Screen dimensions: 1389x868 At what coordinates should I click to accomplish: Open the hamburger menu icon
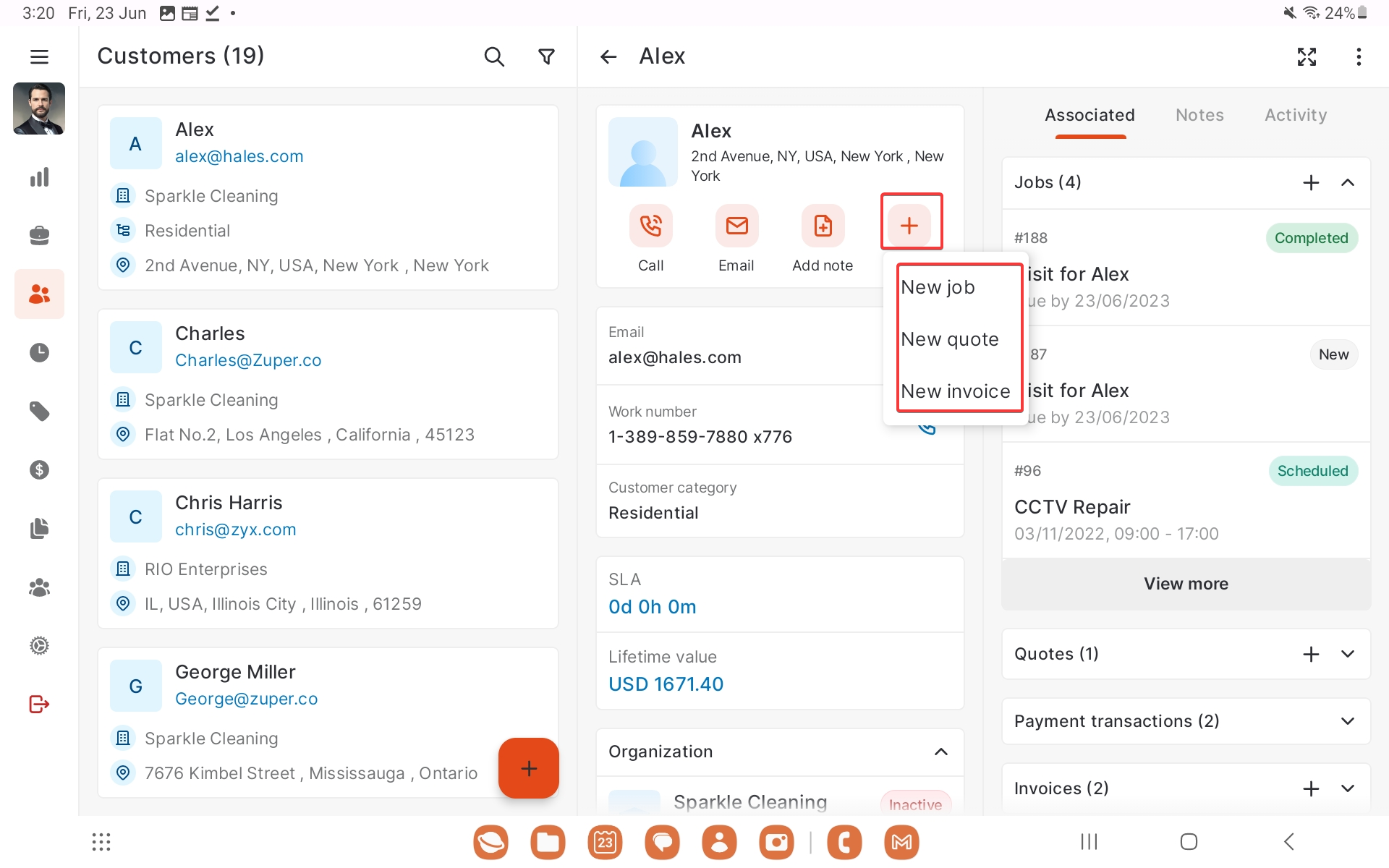click(39, 56)
